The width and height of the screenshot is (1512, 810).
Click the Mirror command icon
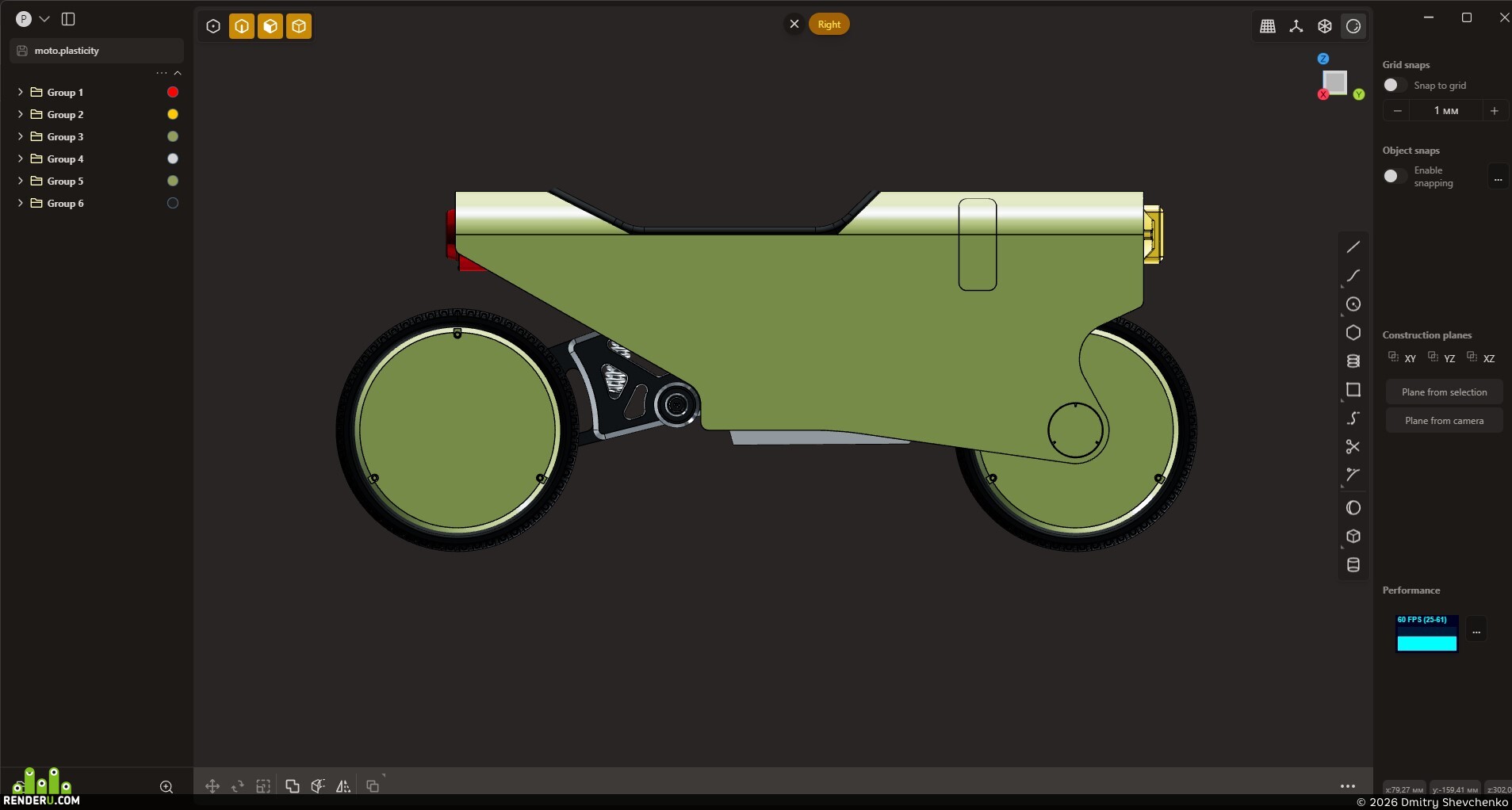343,786
